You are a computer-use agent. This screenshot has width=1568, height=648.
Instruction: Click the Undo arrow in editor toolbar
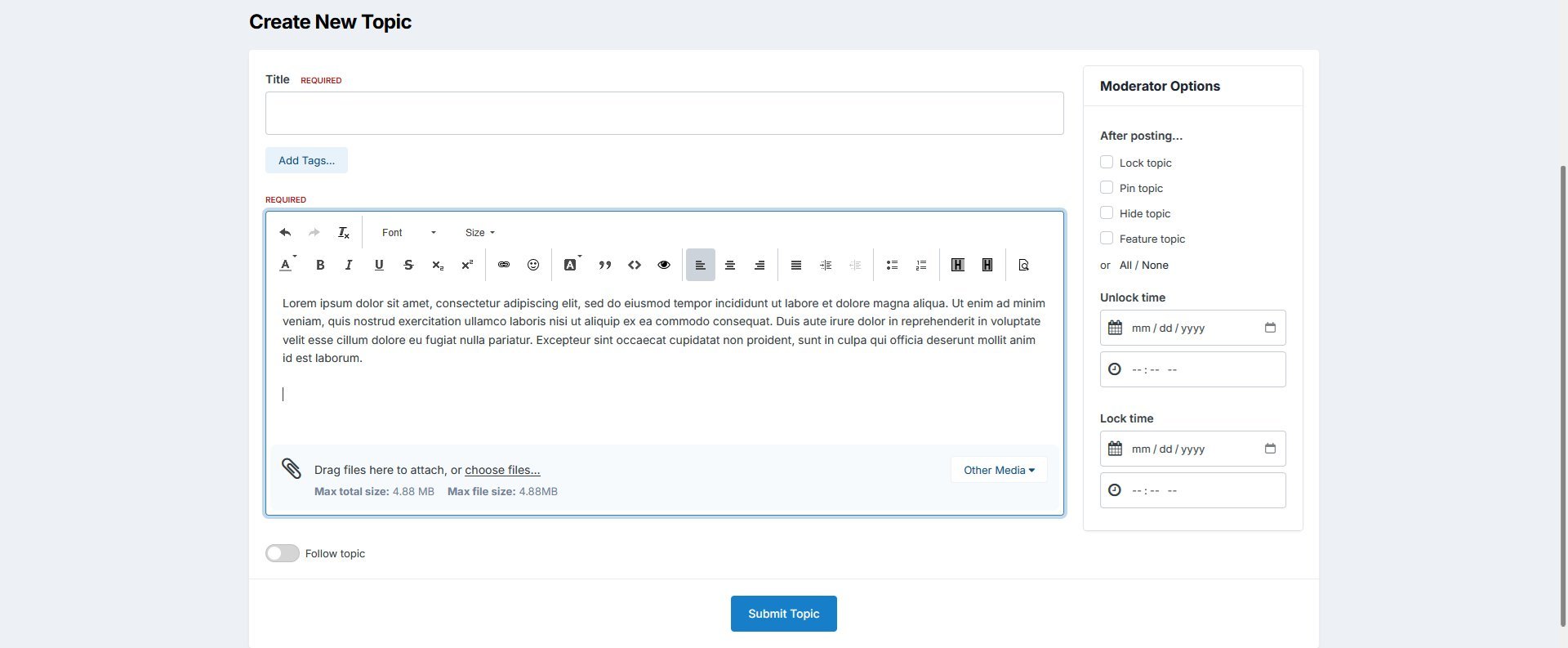[285, 233]
